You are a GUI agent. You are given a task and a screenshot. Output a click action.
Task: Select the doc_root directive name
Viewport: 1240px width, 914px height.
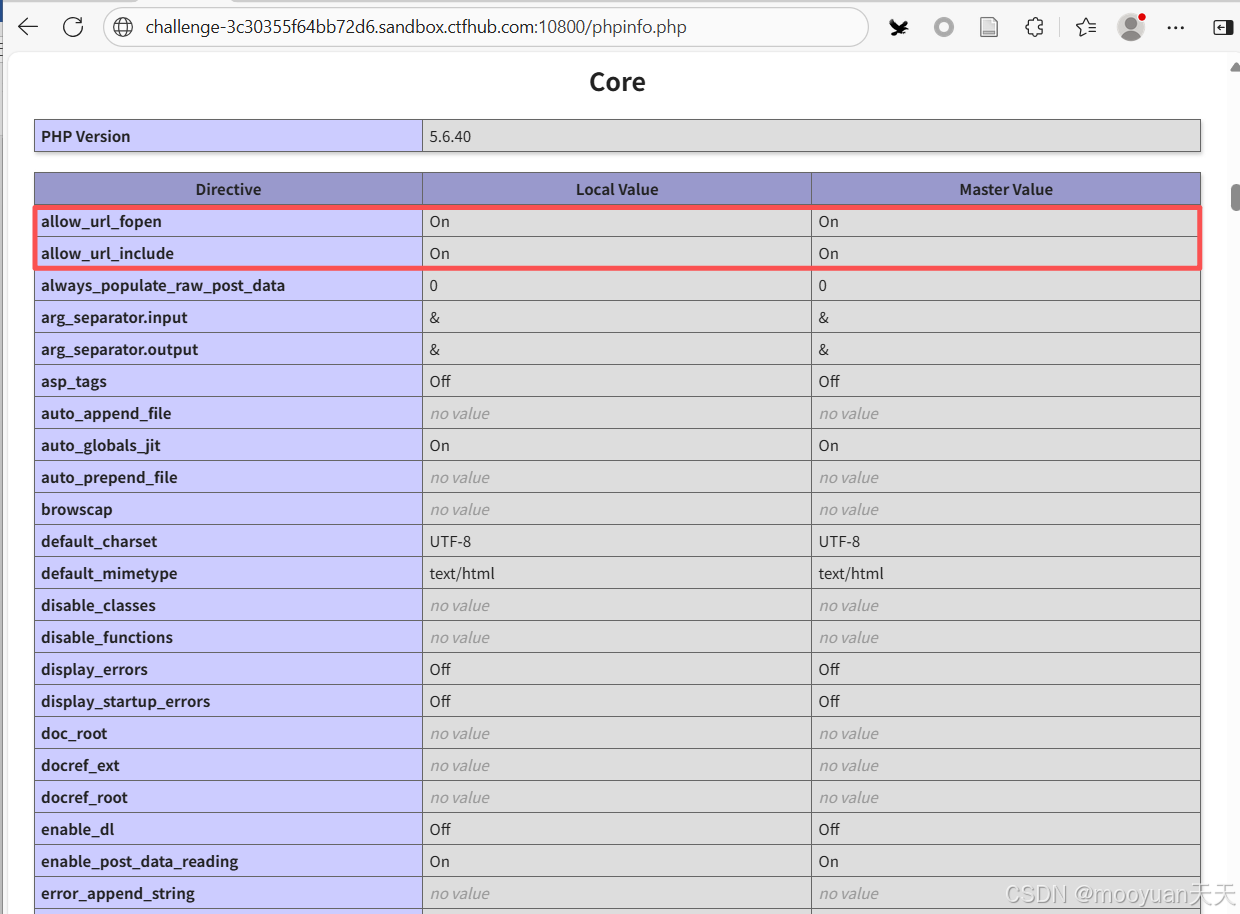click(74, 733)
